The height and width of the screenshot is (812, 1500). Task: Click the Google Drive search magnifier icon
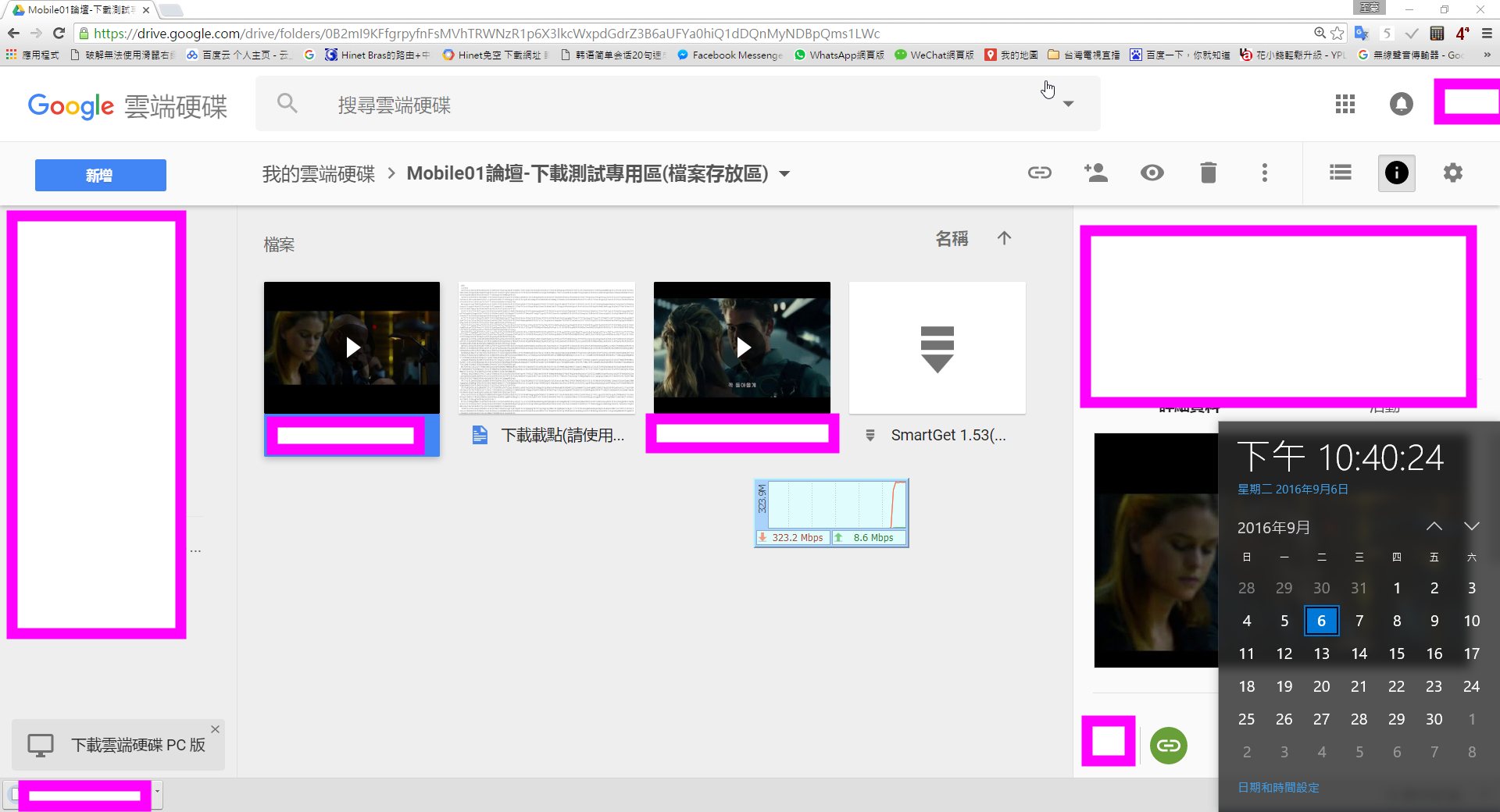(x=287, y=103)
